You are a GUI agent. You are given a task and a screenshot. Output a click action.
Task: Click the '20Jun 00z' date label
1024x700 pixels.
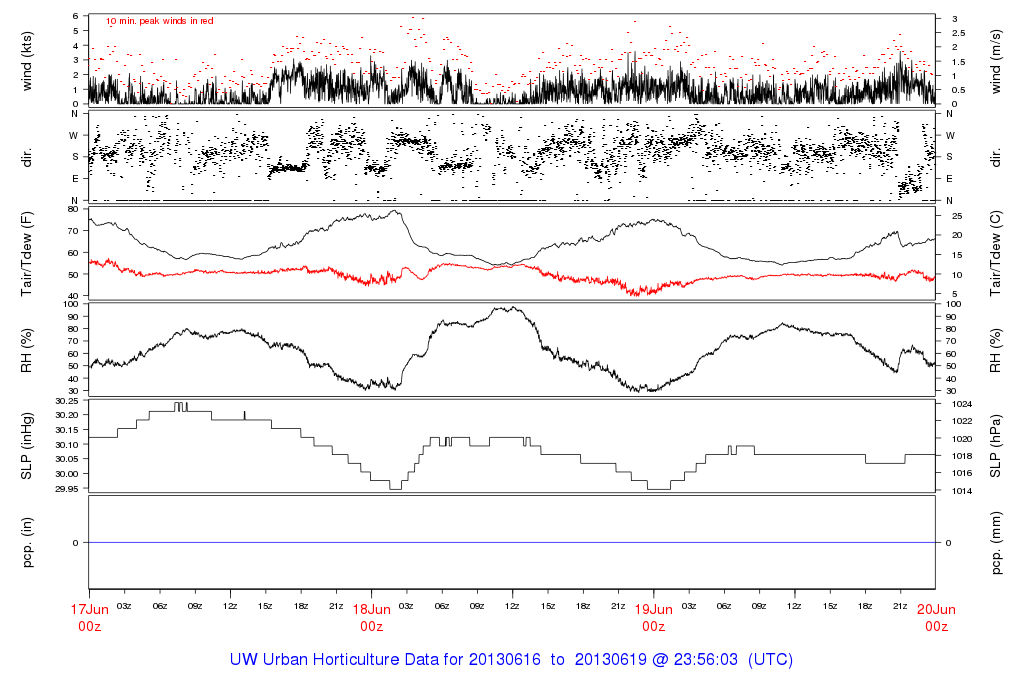pos(936,618)
